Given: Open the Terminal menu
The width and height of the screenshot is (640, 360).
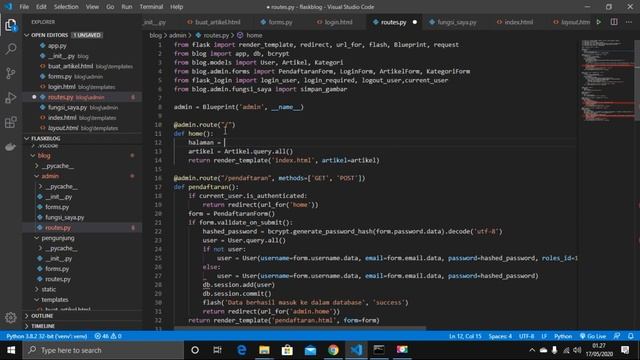Looking at the screenshot, I should (151, 7).
